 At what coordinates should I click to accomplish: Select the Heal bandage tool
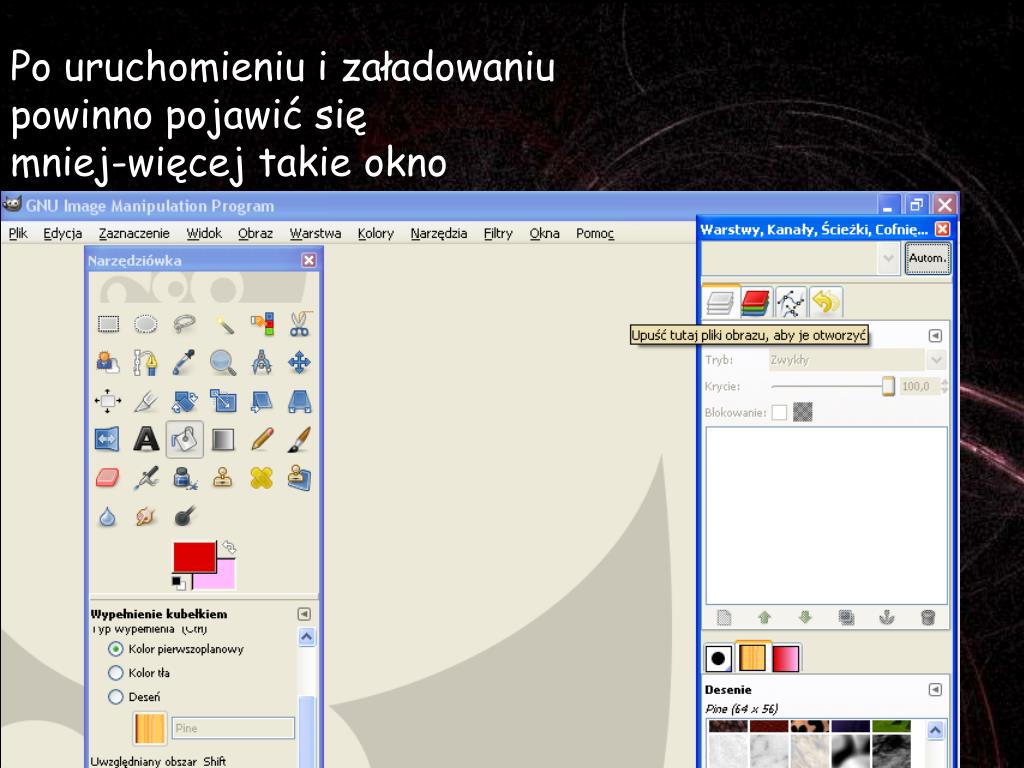click(262, 478)
